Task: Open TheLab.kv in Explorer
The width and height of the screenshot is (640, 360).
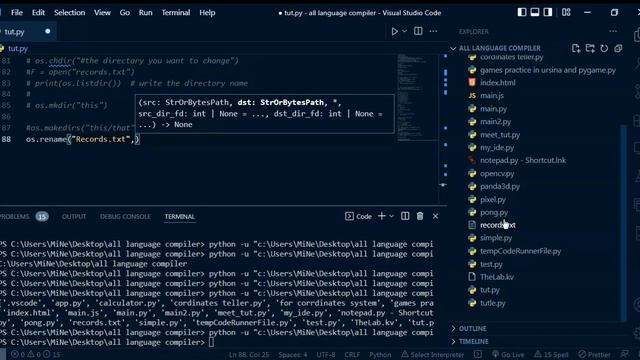Action: click(497, 277)
